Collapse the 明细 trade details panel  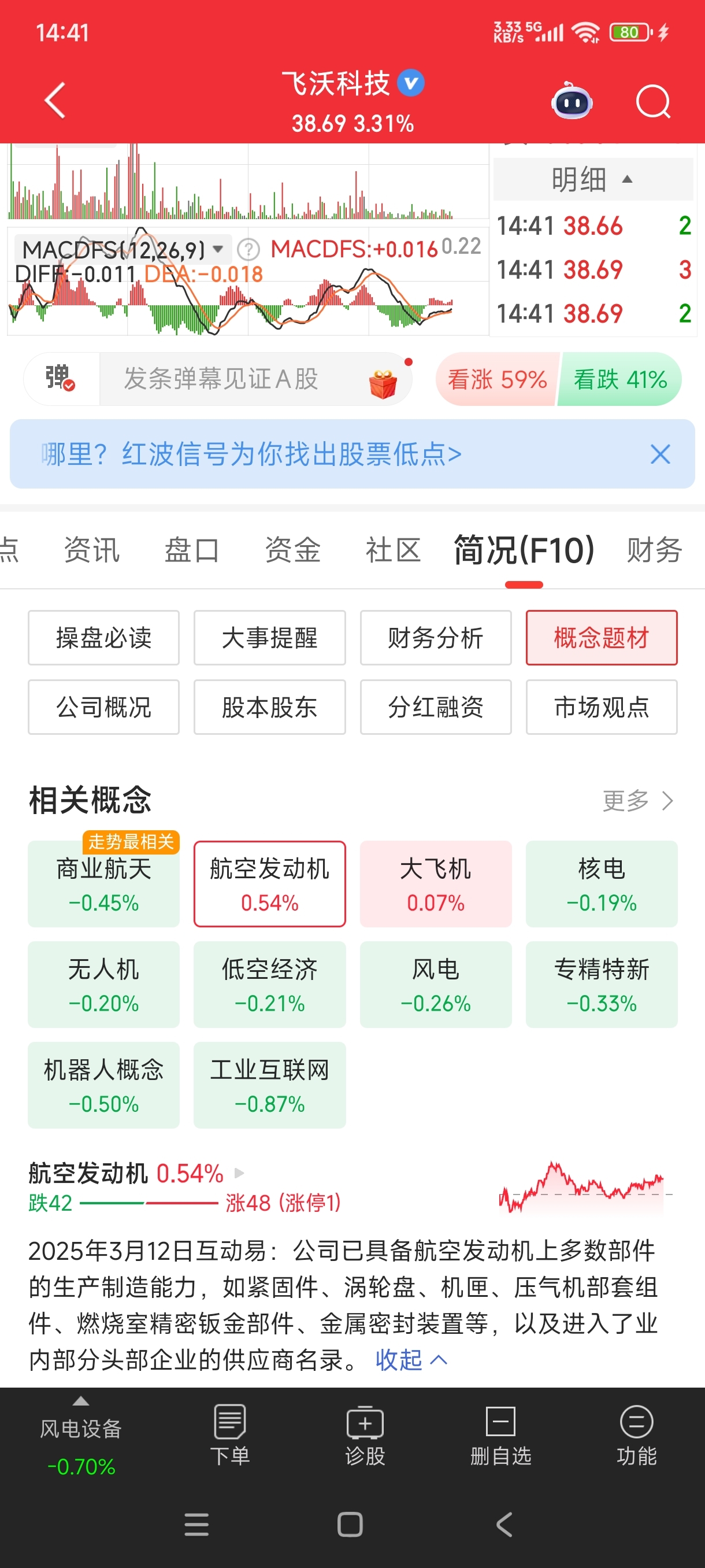593,179
